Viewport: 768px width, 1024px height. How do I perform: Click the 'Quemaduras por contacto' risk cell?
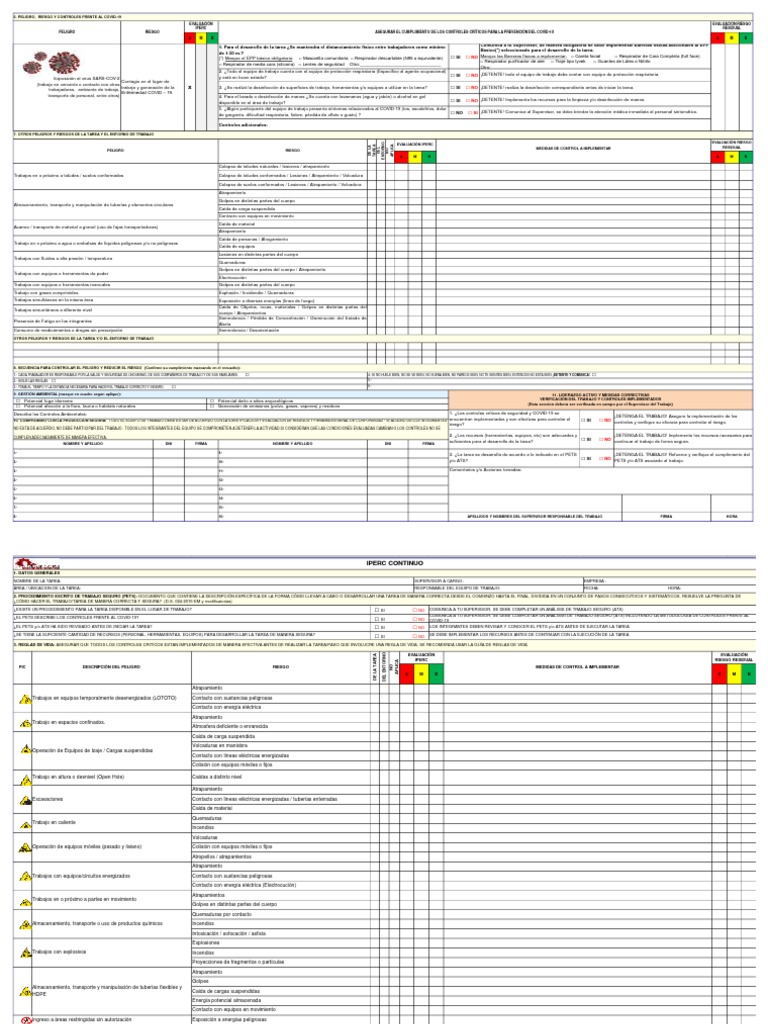(281, 914)
